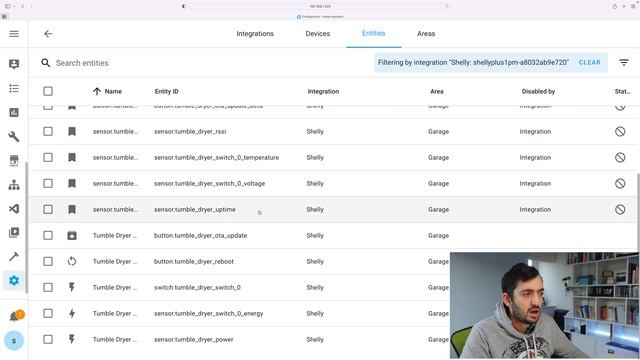Open the wrench sidebar icon
Screen dimensions: 640x360
(14, 136)
